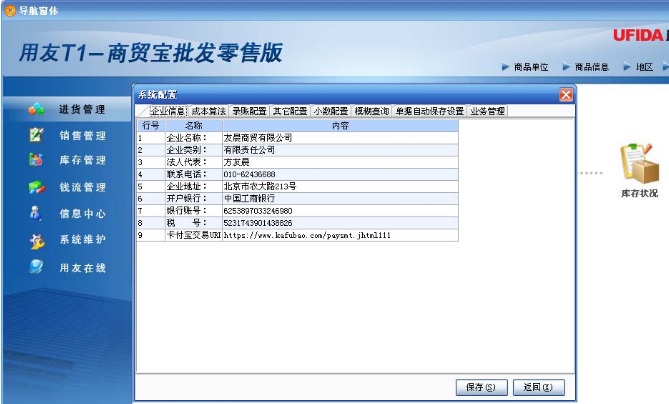Go to the 单据自动保存设置 tab

click(x=430, y=111)
